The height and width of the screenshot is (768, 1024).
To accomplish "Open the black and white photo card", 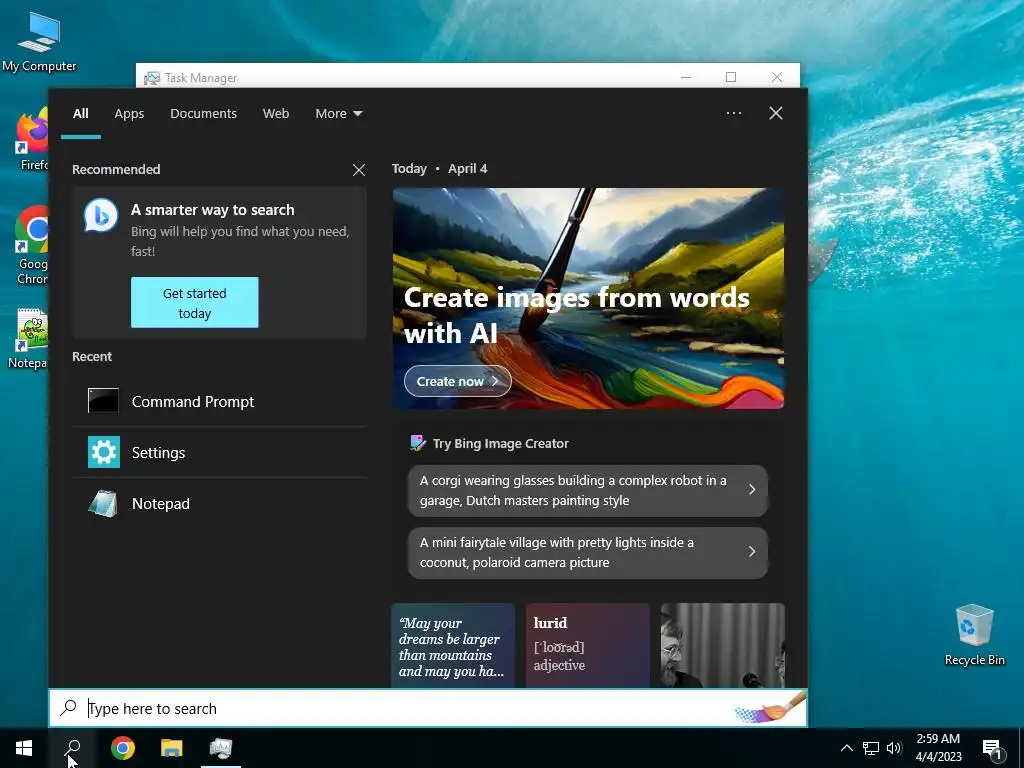I will 722,645.
